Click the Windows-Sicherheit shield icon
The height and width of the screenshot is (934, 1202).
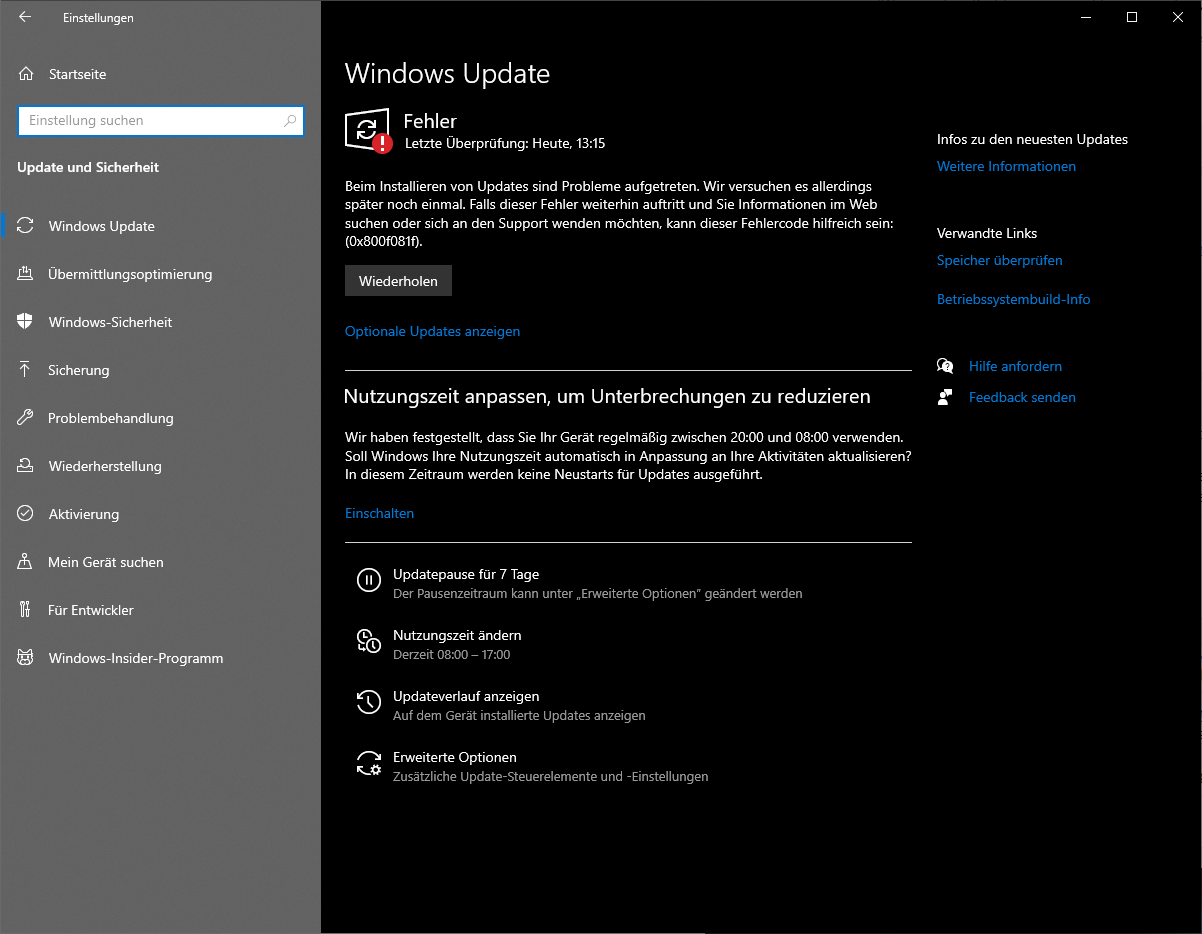pos(26,322)
